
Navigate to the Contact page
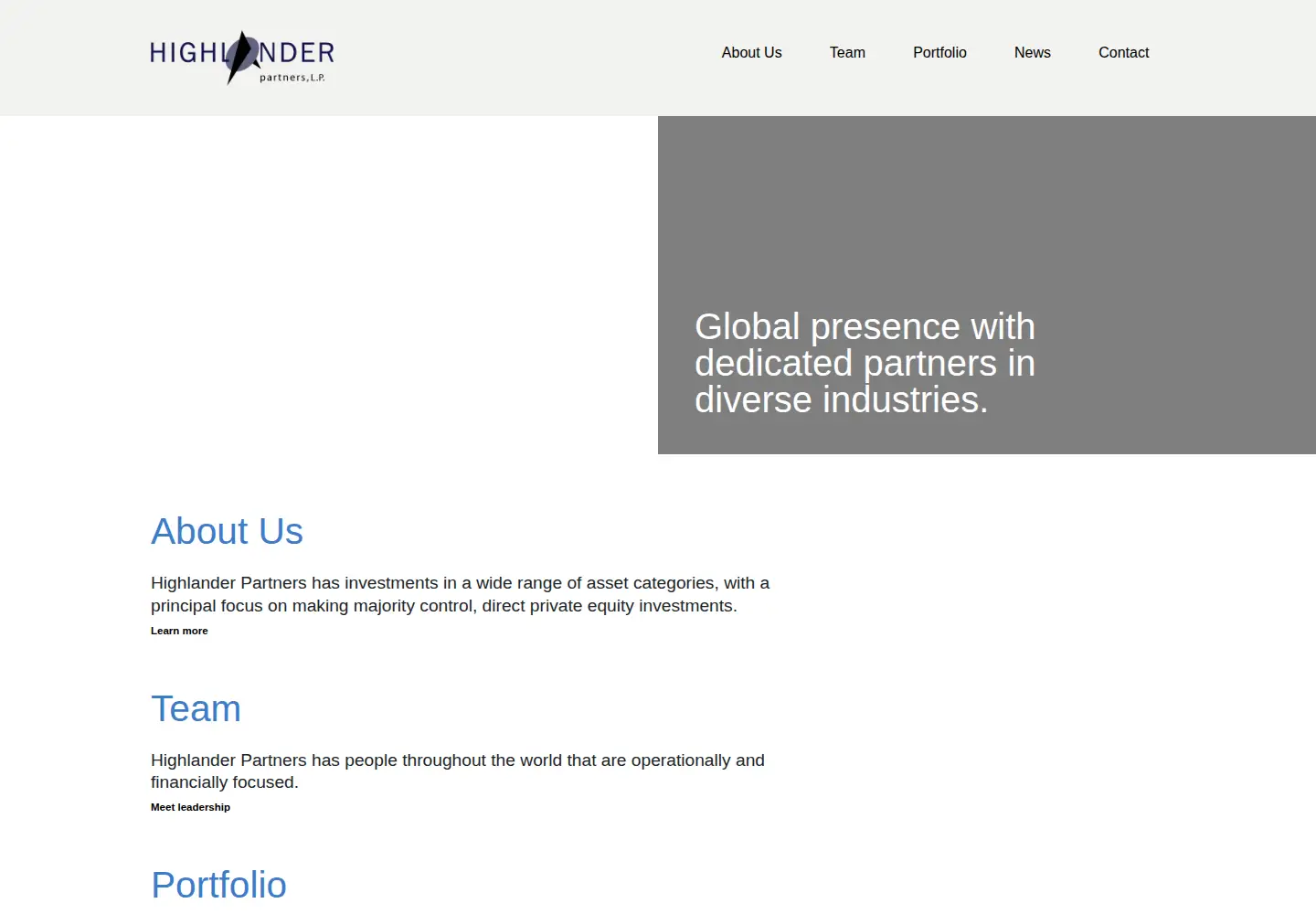tap(1123, 53)
